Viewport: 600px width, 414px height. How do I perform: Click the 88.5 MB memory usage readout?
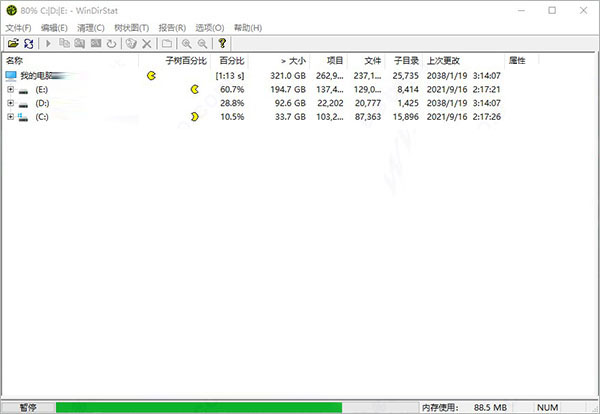pyautogui.click(x=490, y=408)
